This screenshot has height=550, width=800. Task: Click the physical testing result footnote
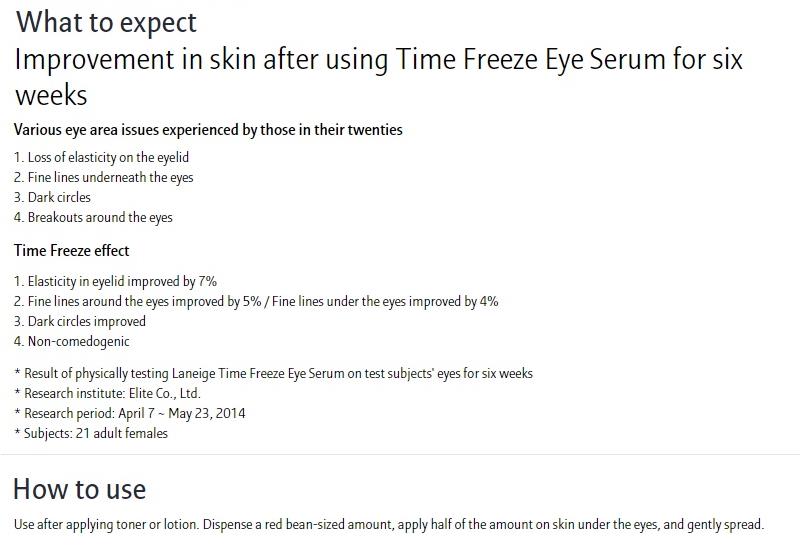tap(273, 373)
